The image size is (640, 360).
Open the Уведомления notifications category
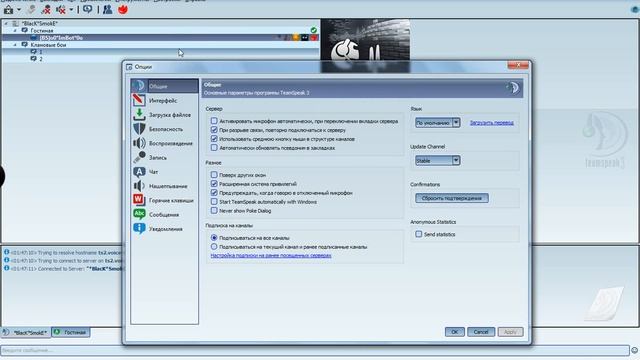click(164, 229)
